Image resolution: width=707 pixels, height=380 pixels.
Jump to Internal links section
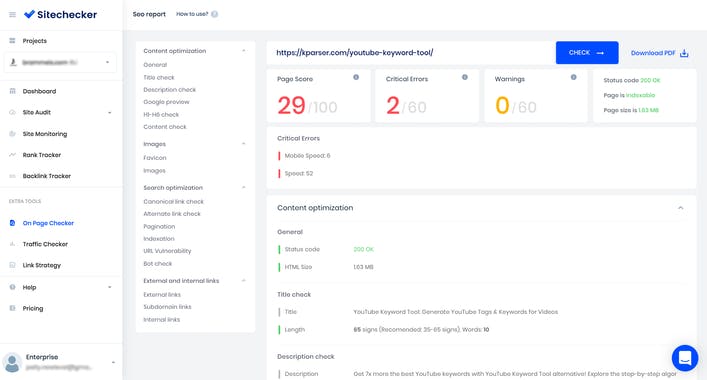pos(161,319)
